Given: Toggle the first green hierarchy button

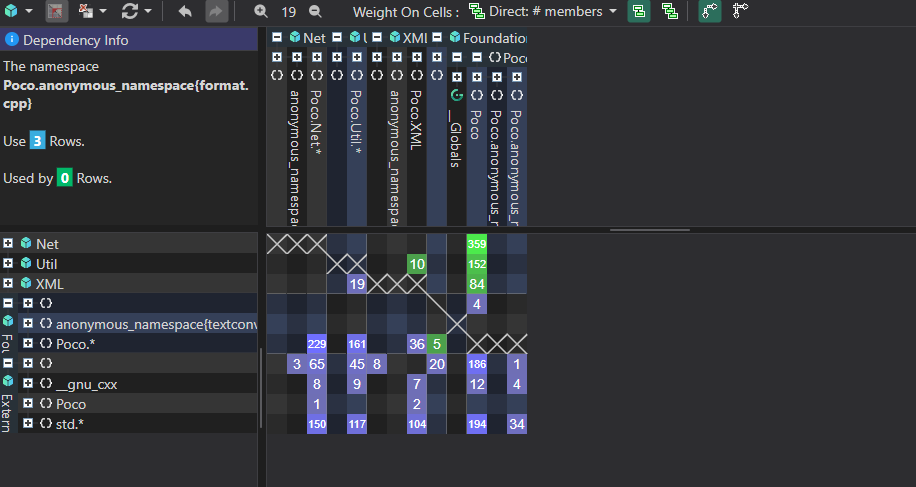Looking at the screenshot, I should coord(639,11).
